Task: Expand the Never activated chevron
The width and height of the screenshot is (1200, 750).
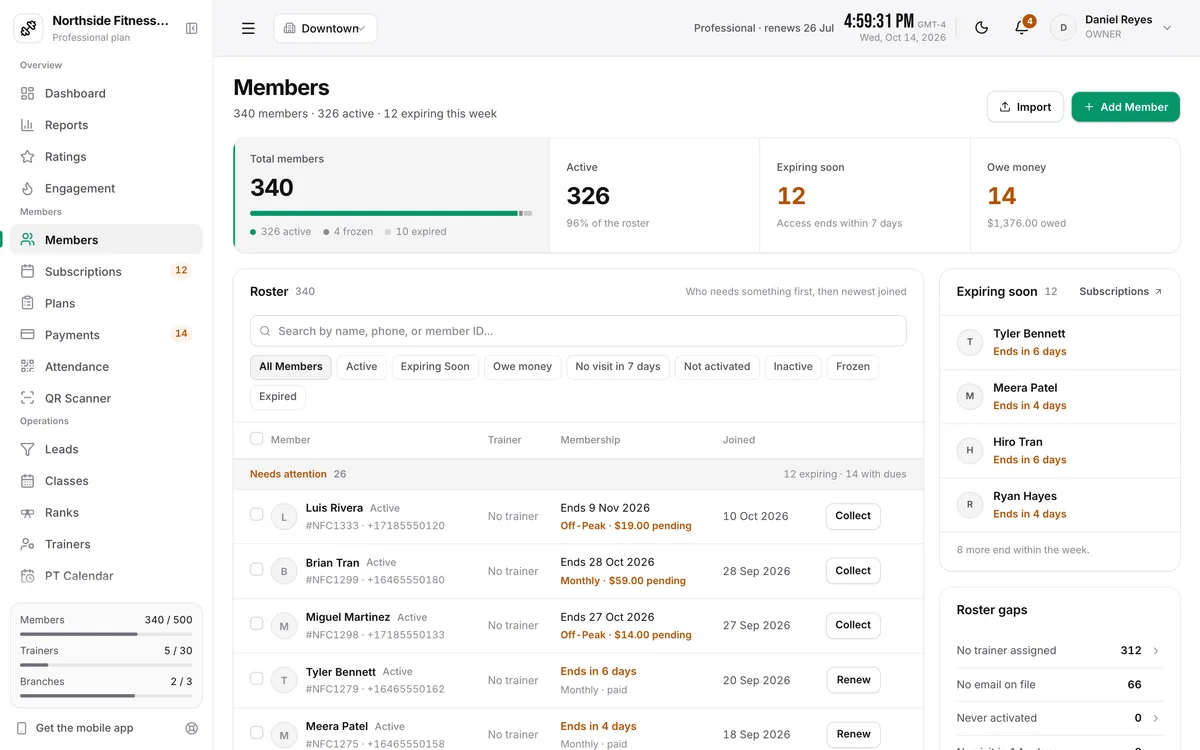Action: tap(1156, 718)
